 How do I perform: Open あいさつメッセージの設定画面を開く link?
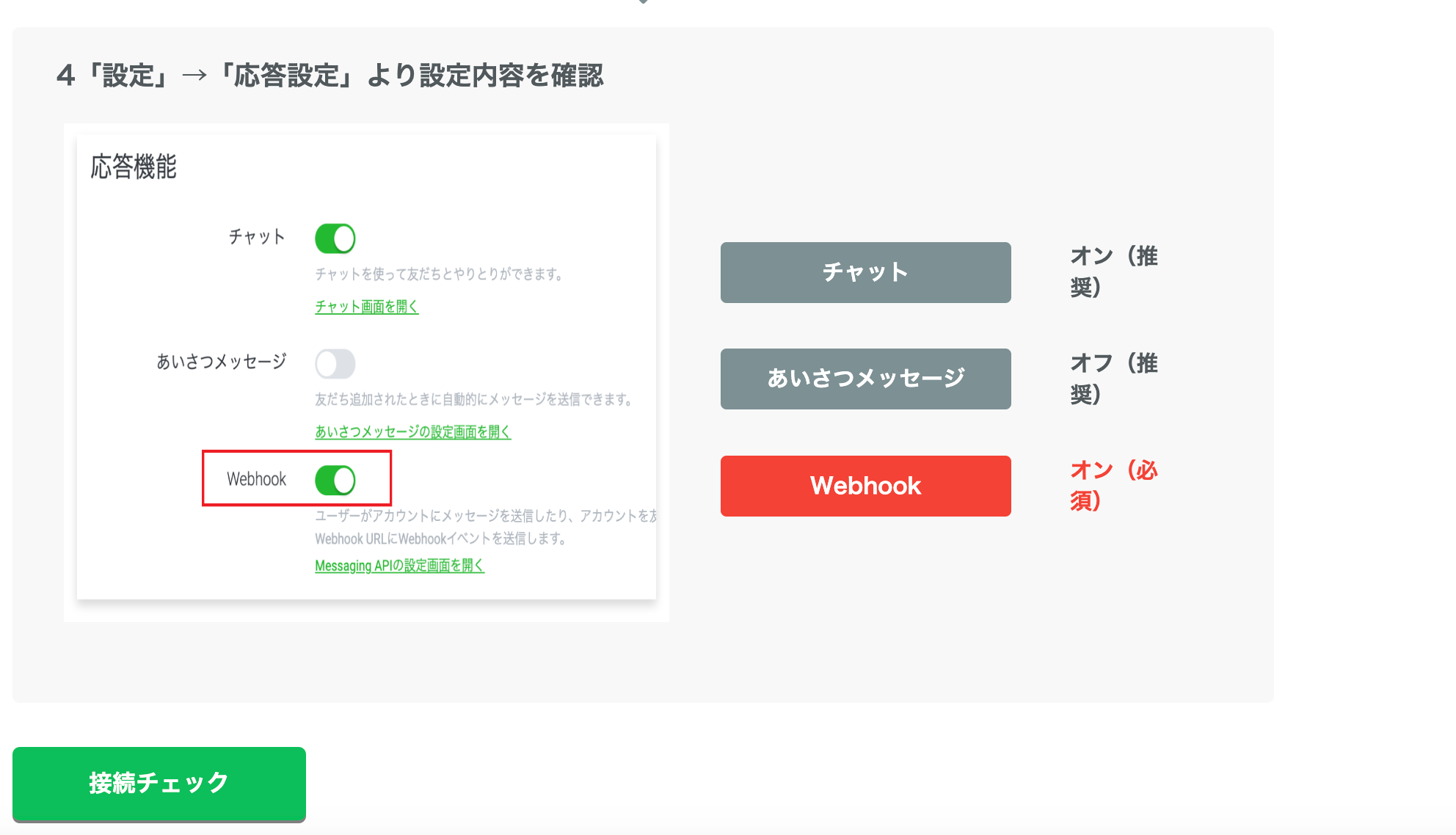pos(412,432)
